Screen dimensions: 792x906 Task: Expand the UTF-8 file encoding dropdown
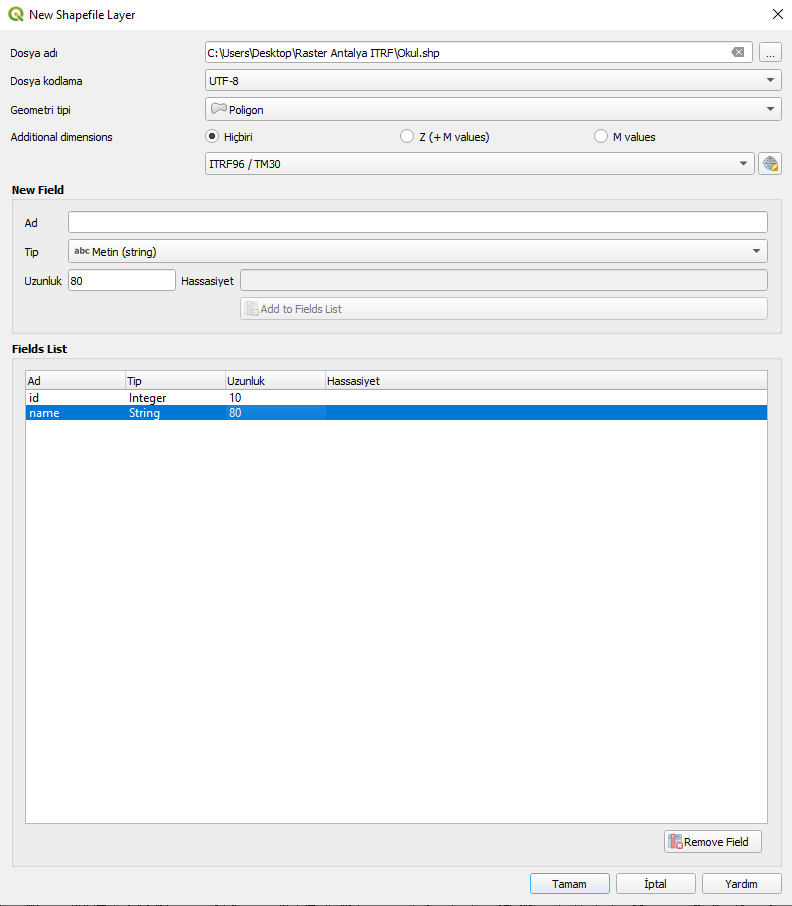(x=493, y=80)
